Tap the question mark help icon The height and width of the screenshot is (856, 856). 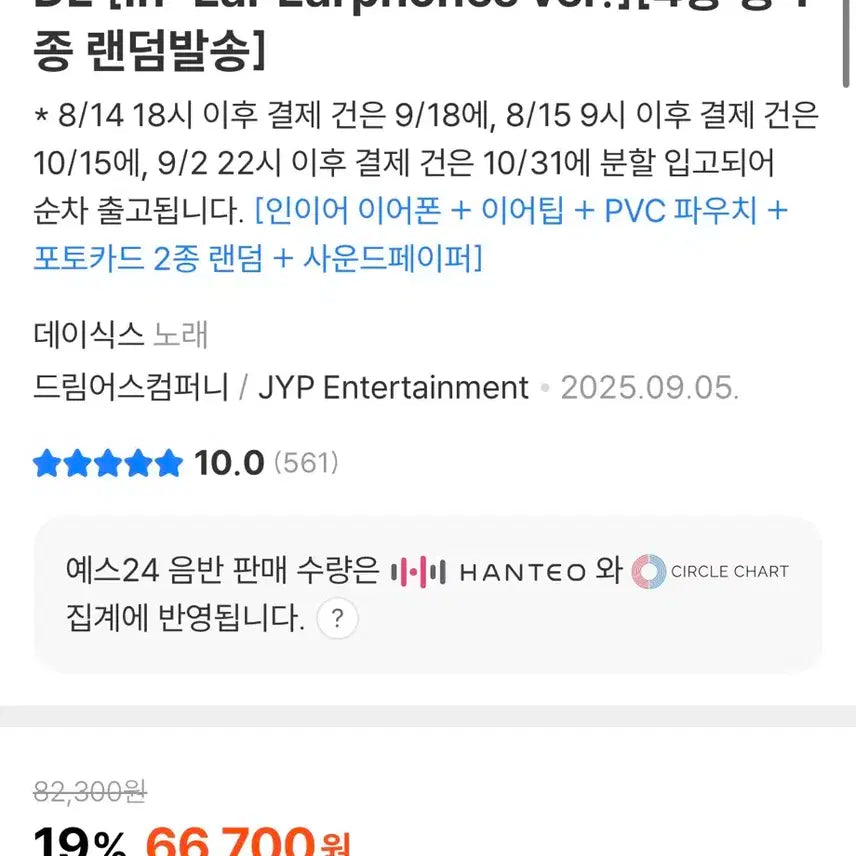[x=337, y=619]
